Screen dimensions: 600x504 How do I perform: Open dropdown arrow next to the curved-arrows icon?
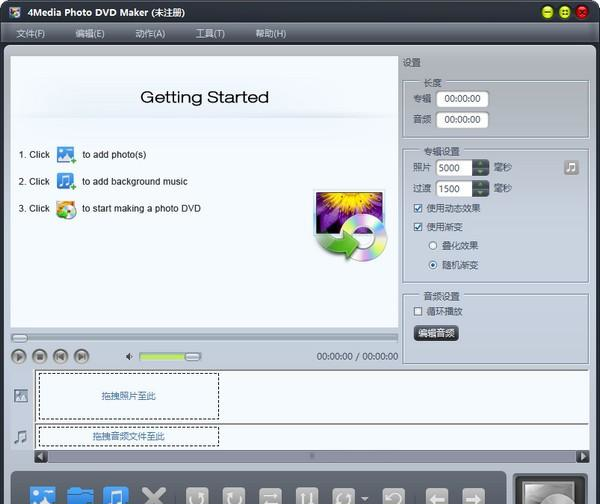point(365,498)
